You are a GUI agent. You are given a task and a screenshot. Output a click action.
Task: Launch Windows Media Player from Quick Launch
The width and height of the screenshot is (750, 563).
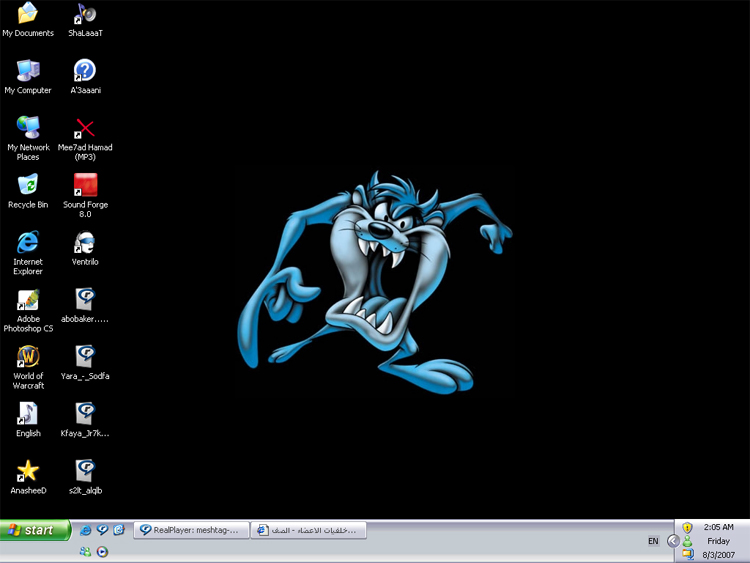tap(102, 552)
